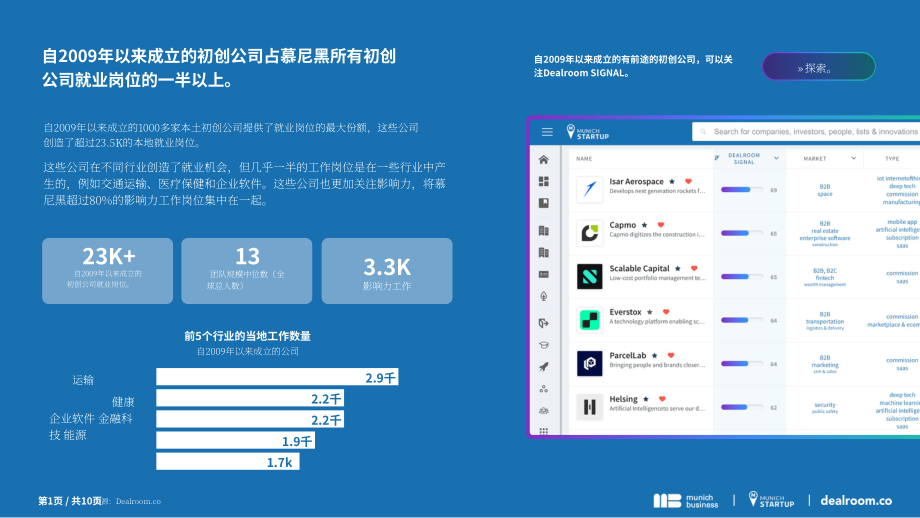Click the signal bar for Scalable Capital
The height and width of the screenshot is (518, 920).
pos(742,276)
